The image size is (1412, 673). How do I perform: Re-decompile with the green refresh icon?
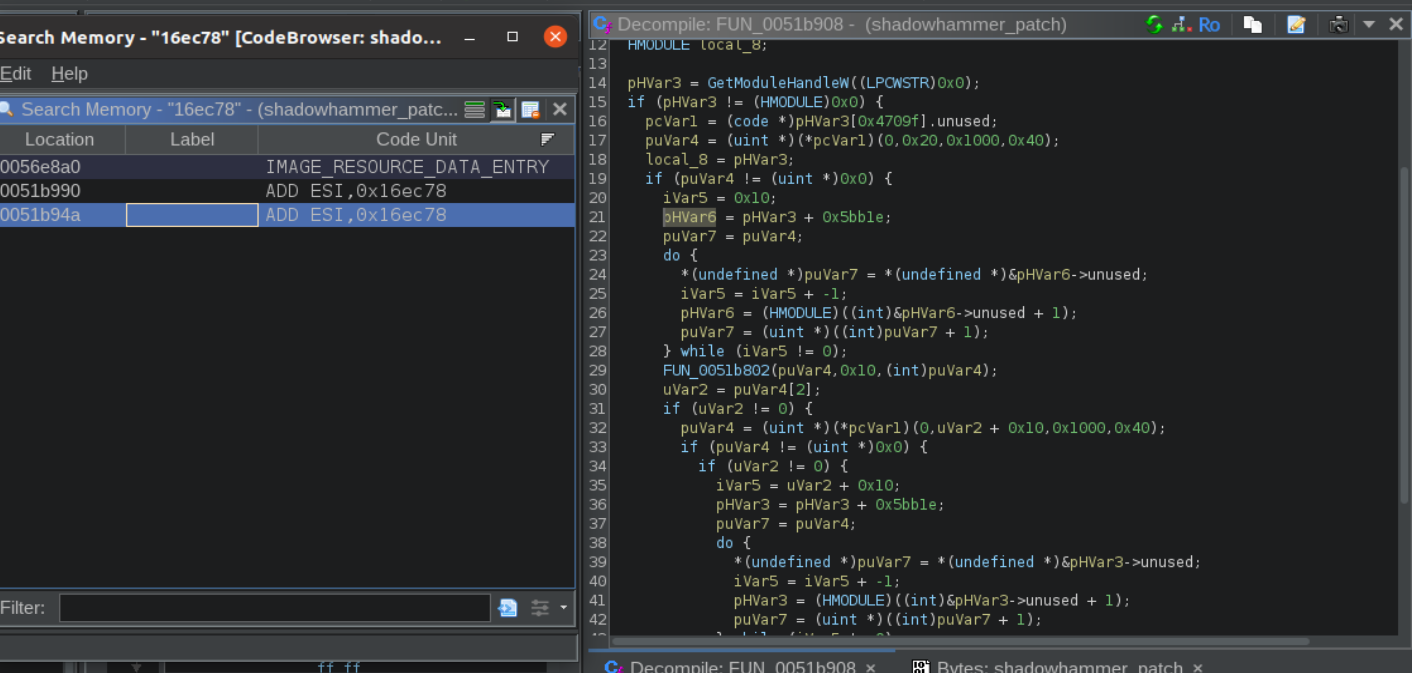coord(1154,25)
